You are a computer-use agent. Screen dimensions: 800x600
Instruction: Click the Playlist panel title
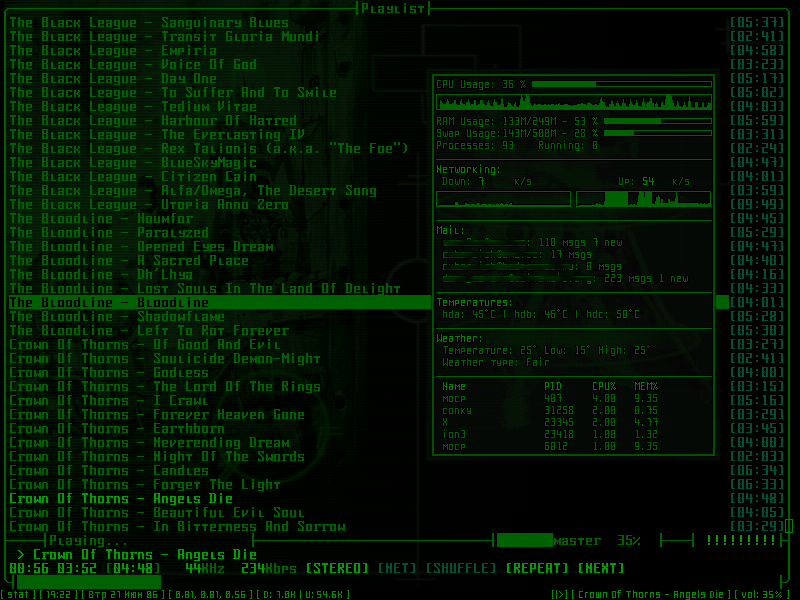392,8
